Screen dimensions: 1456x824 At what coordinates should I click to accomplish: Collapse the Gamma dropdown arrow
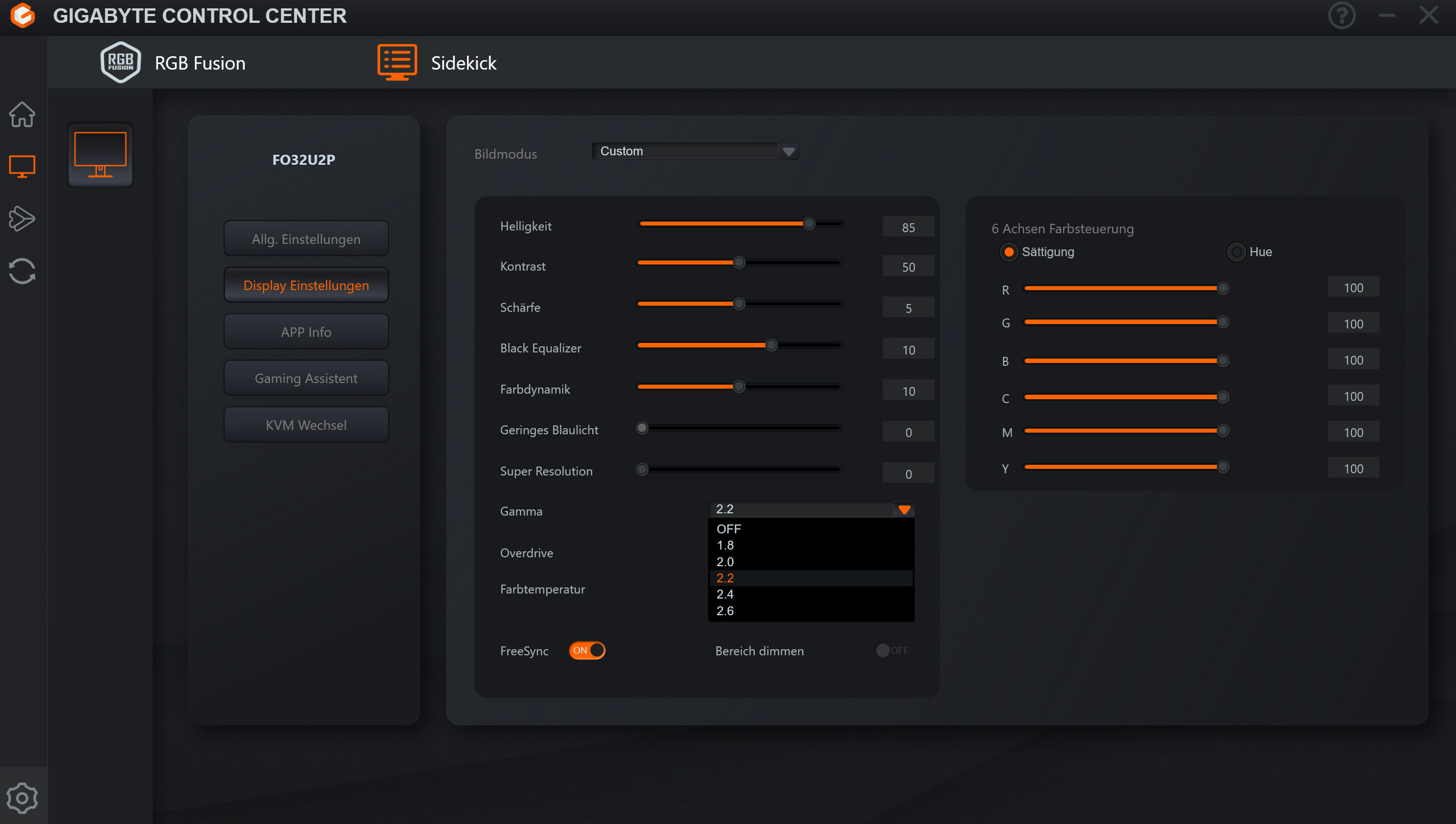click(x=904, y=509)
